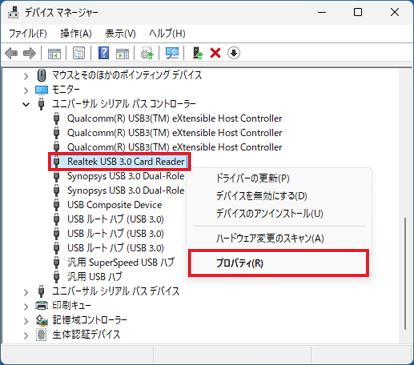414x365 pixels.
Task: Select Realtek USB 3.0 Card Reader
Action: pyautogui.click(x=126, y=162)
